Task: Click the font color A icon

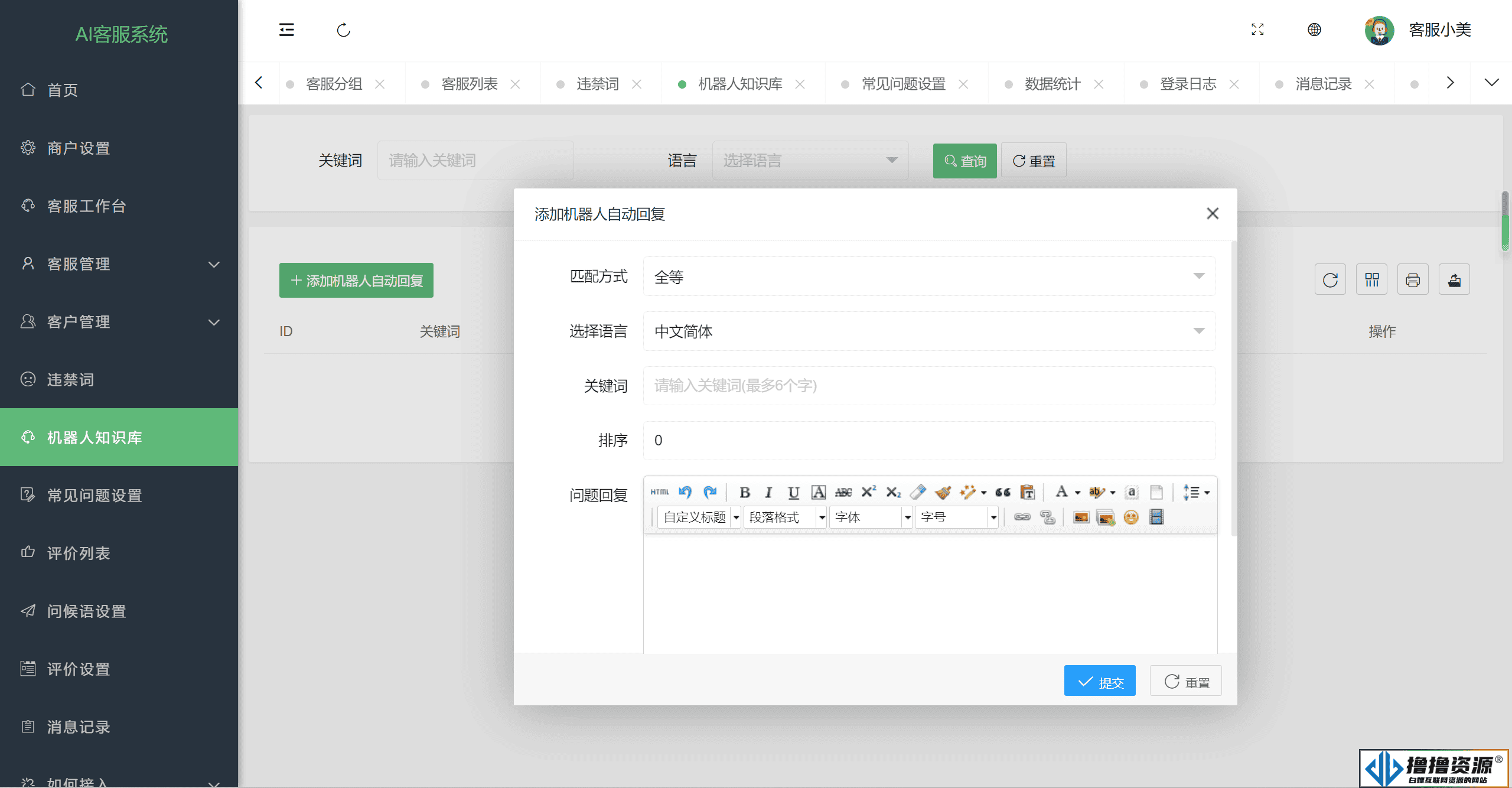Action: coord(1061,492)
